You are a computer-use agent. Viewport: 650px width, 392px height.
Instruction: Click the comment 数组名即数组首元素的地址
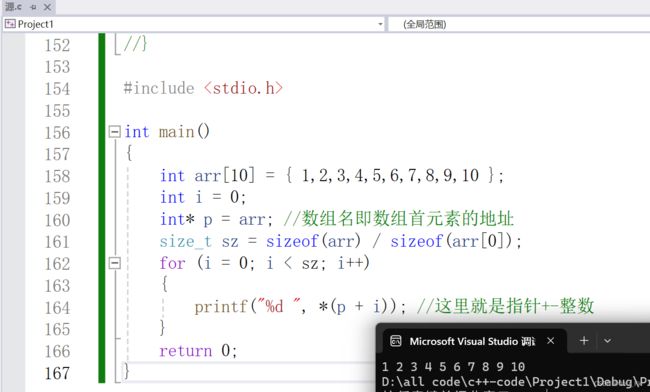click(x=399, y=219)
